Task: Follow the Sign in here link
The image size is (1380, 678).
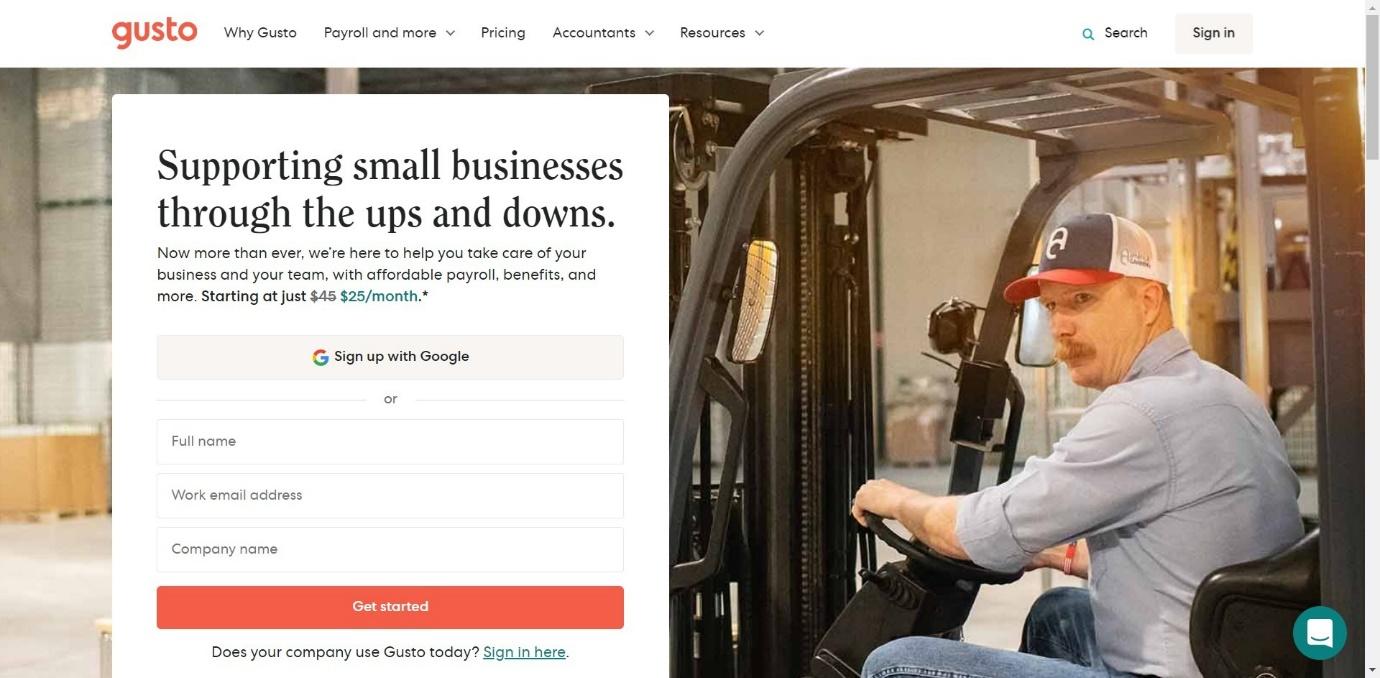Action: tap(524, 652)
